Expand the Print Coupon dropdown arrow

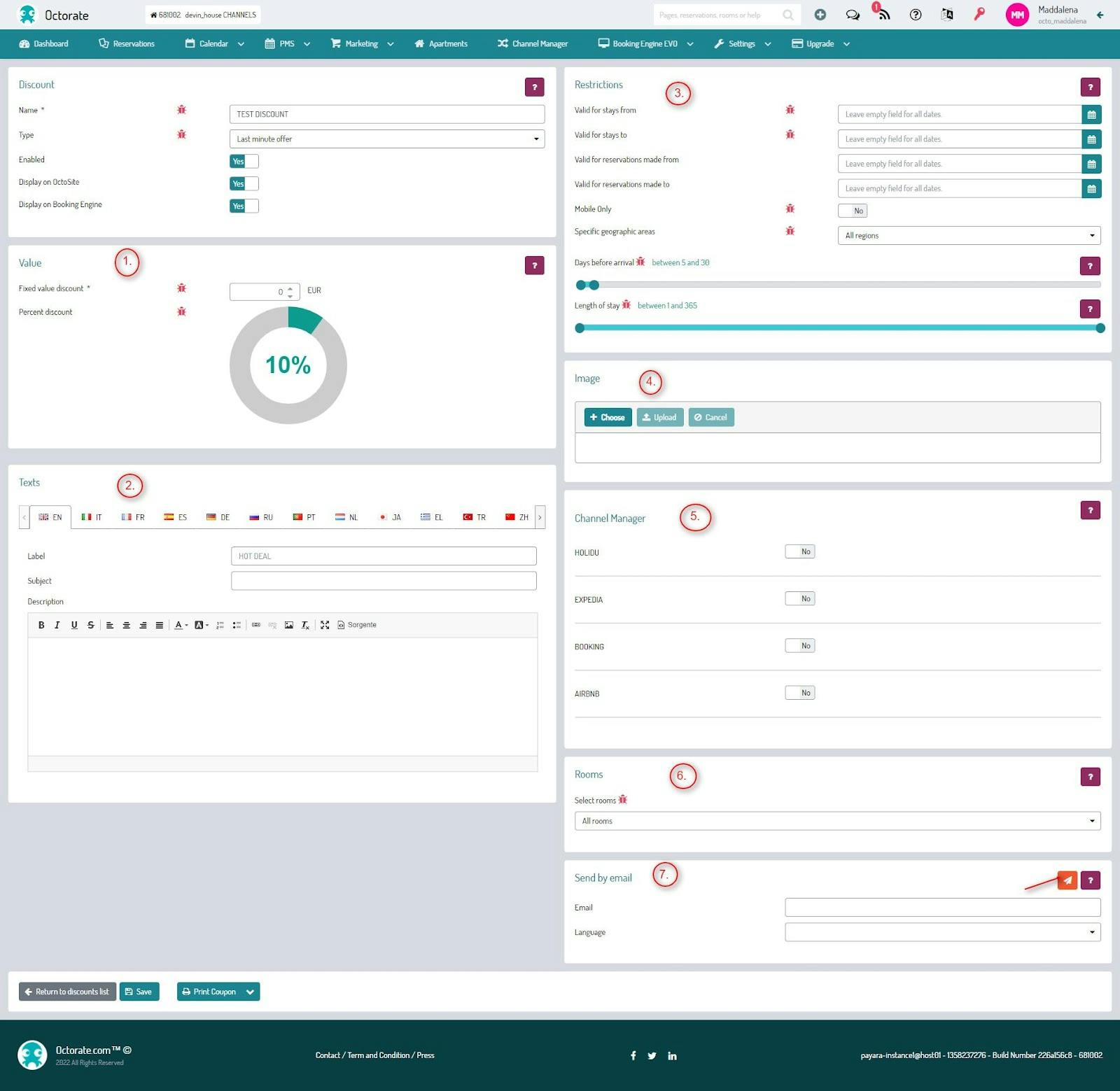tap(251, 992)
